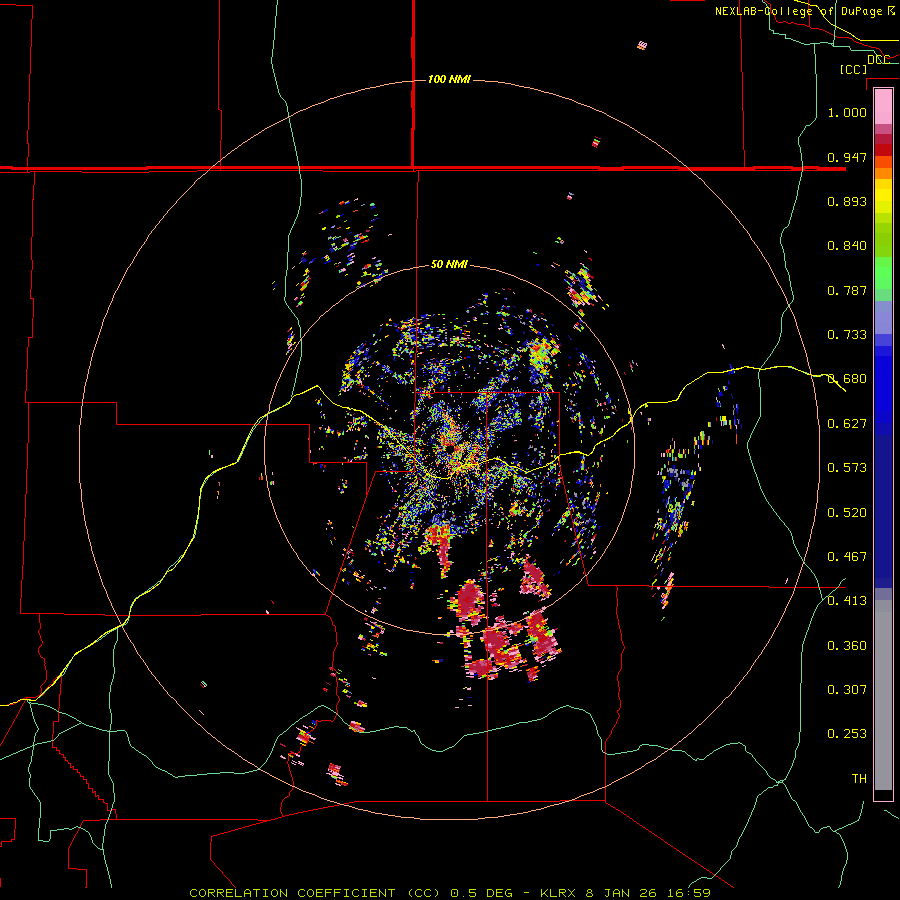Click the "50 NMI" range ring label
Image resolution: width=900 pixels, height=900 pixels.
(449, 264)
